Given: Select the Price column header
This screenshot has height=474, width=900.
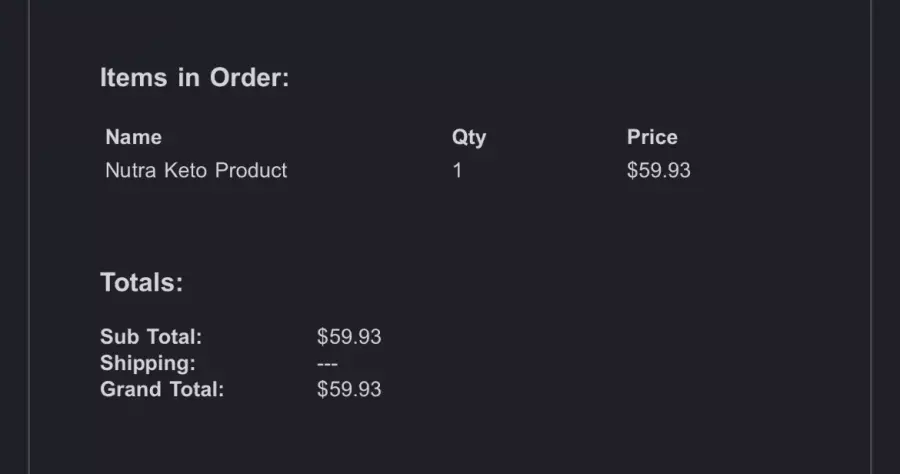Looking at the screenshot, I should 652,137.
